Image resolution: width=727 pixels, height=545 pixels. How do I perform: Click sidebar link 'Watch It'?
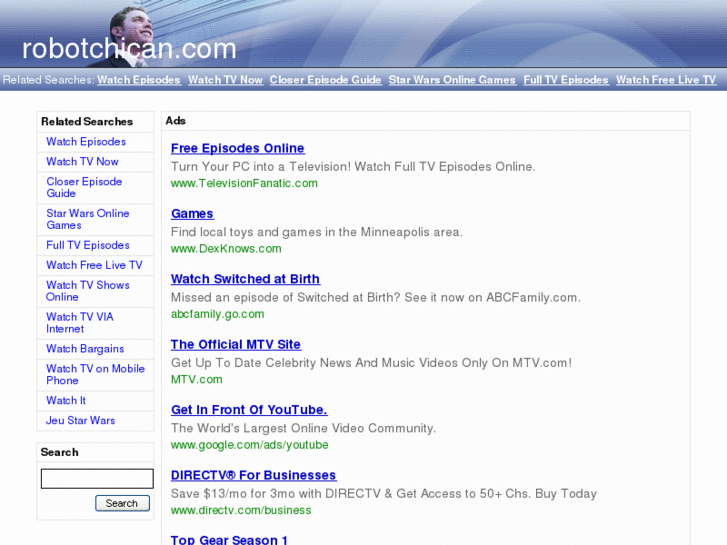pos(66,400)
